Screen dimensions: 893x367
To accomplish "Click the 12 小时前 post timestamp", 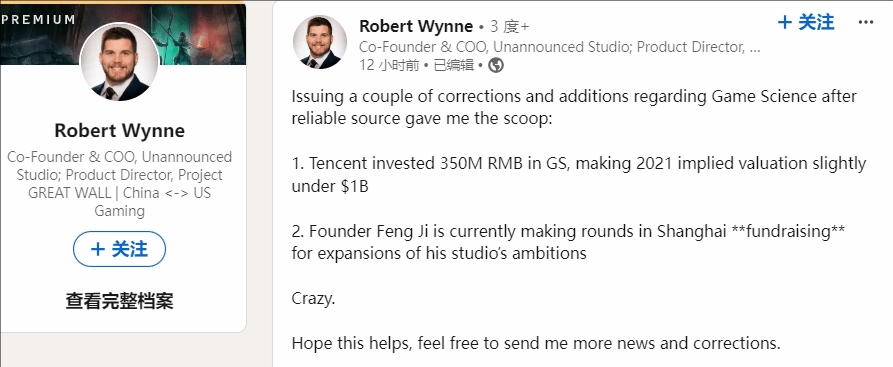I will point(389,66).
